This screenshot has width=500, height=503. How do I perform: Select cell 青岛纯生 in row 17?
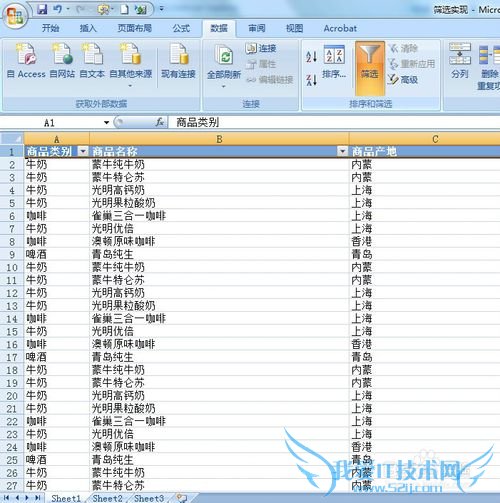tap(219, 357)
